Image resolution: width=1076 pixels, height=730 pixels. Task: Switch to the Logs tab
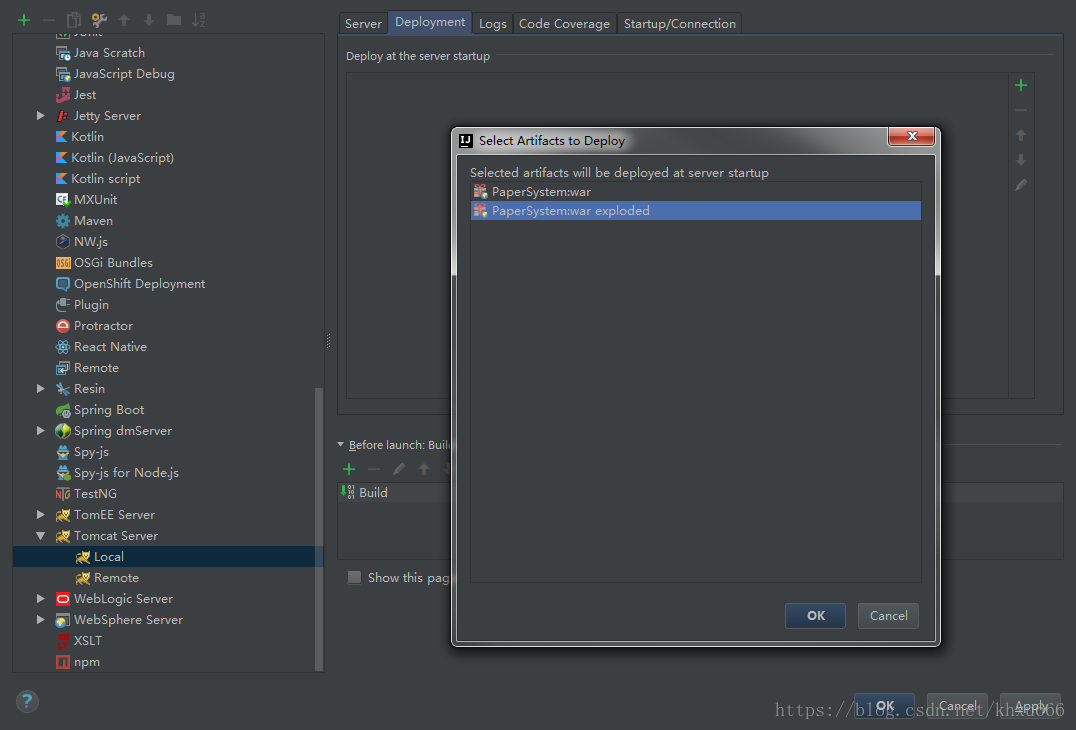coord(492,23)
